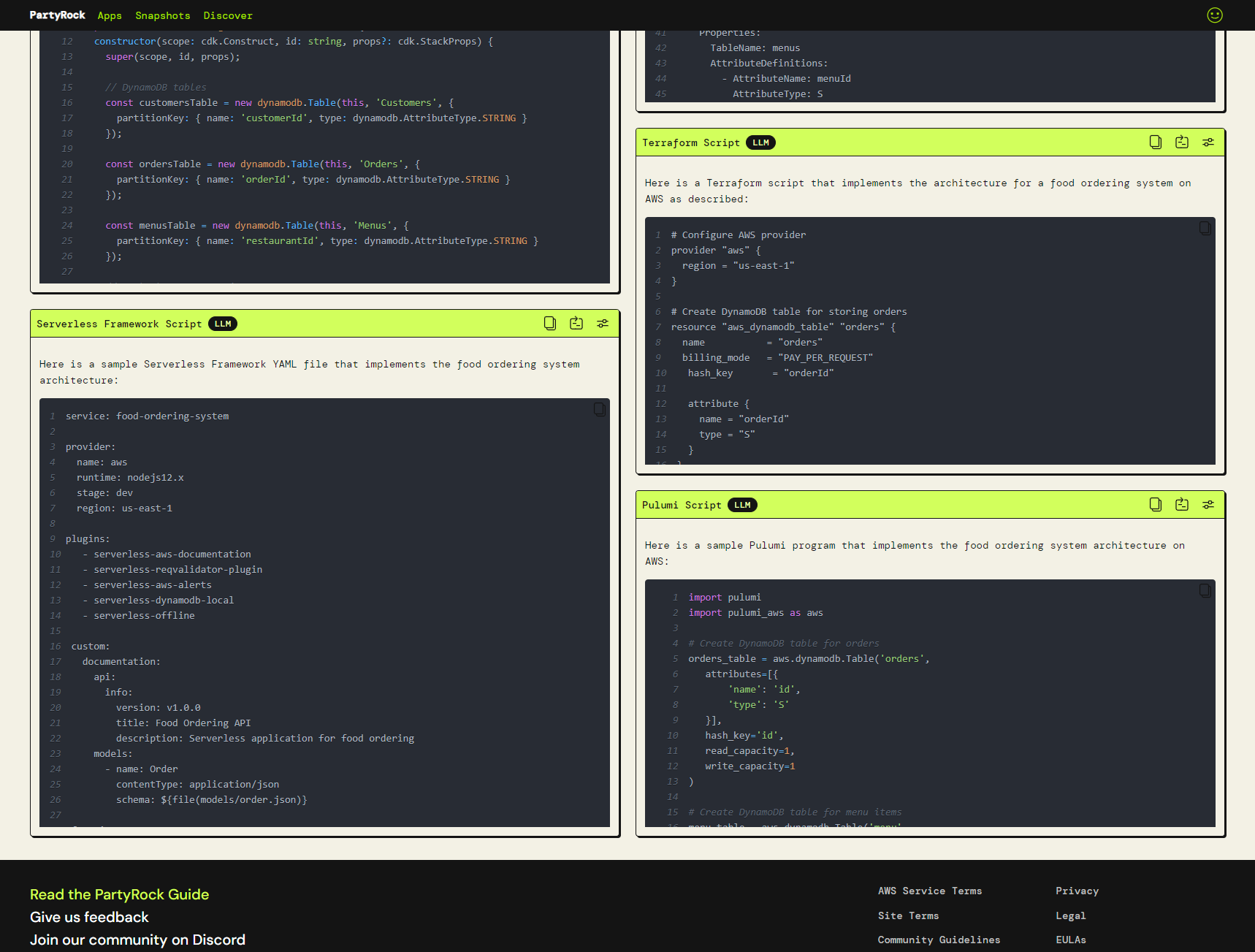
Task: Regenerate the Serverless Framework Script widget
Action: click(x=576, y=324)
